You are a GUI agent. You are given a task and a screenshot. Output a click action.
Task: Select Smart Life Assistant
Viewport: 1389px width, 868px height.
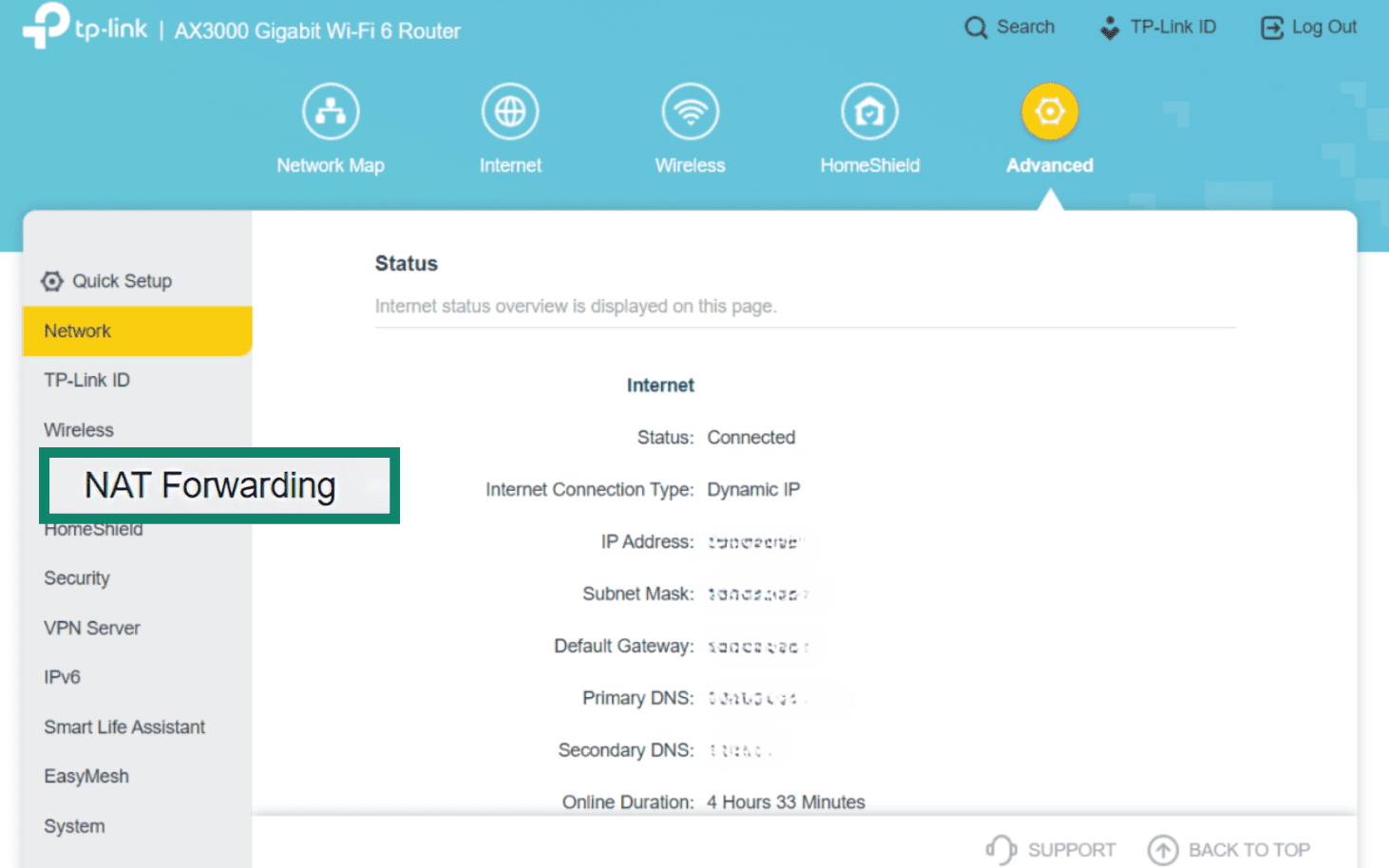tap(124, 726)
